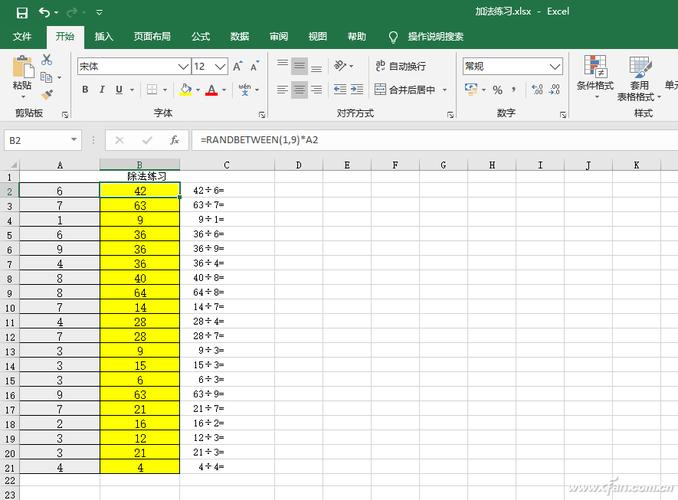The width and height of the screenshot is (678, 500).
Task: Open the 宋体 font name dropdown
Action: tap(183, 67)
